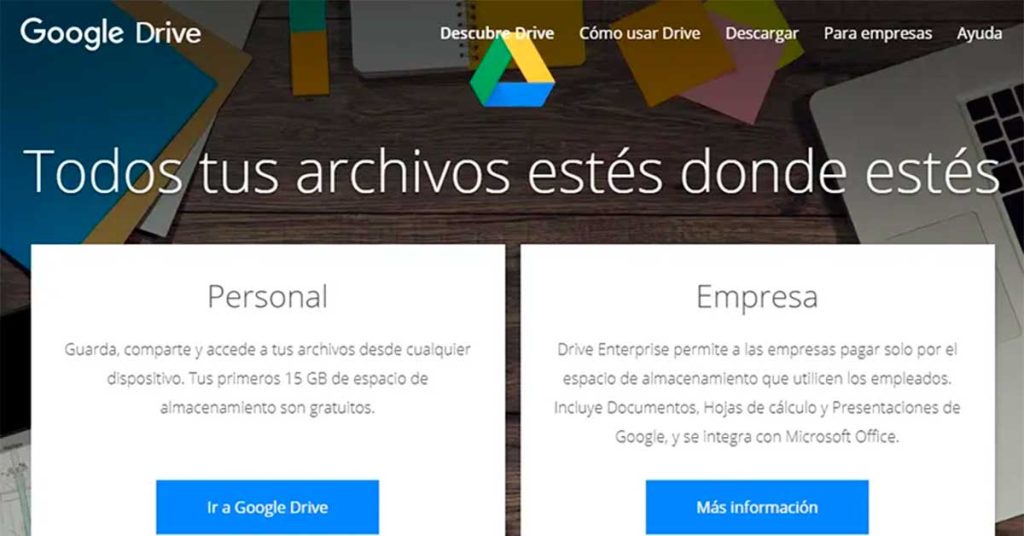
Task: Click the word Drive in the top-left logo
Action: [x=168, y=33]
